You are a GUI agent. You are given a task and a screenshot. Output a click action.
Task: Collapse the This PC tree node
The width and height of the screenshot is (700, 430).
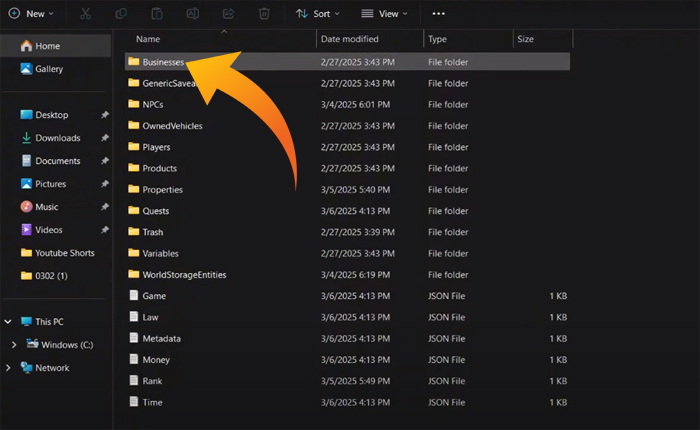[x=9, y=322]
